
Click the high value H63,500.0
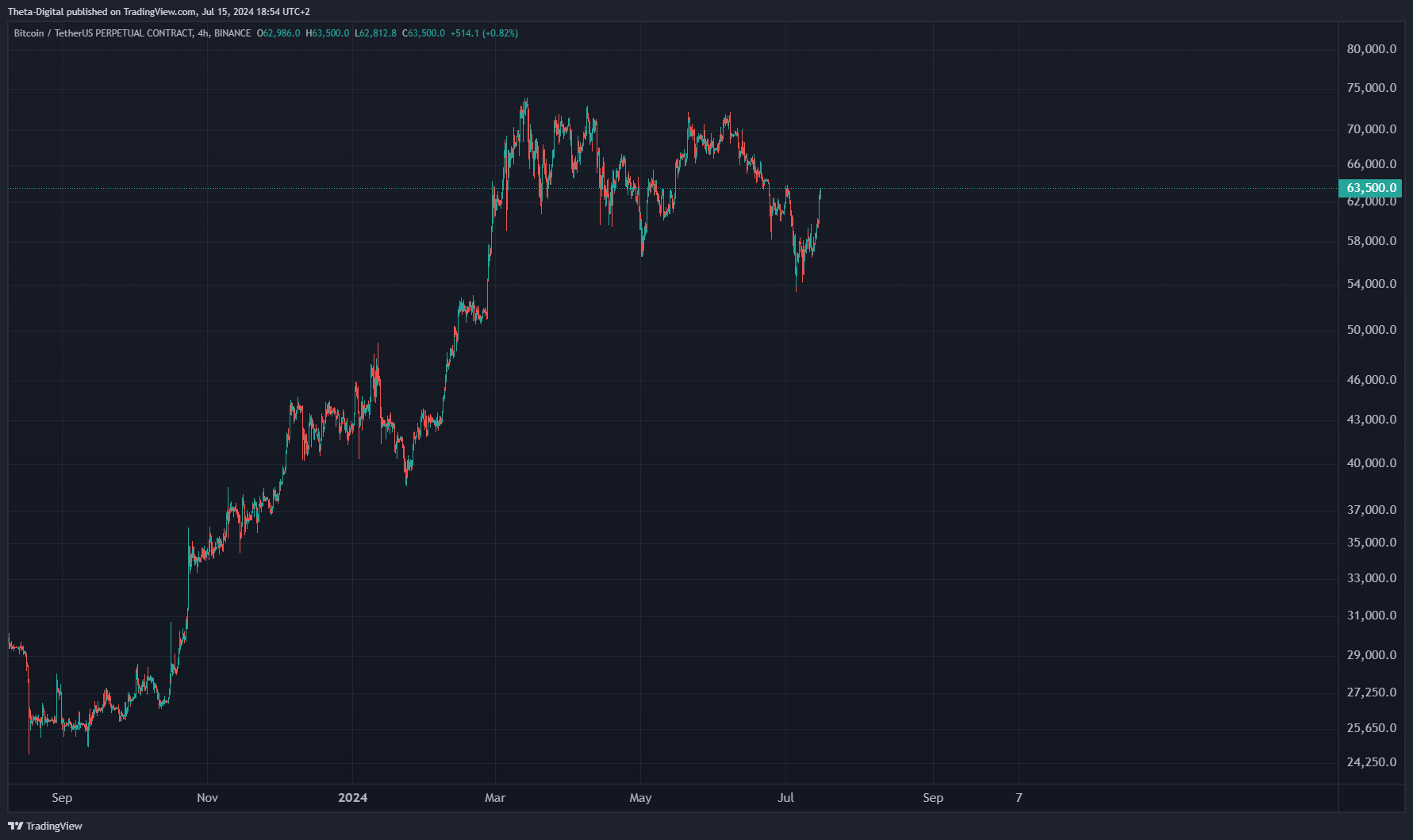(x=328, y=33)
